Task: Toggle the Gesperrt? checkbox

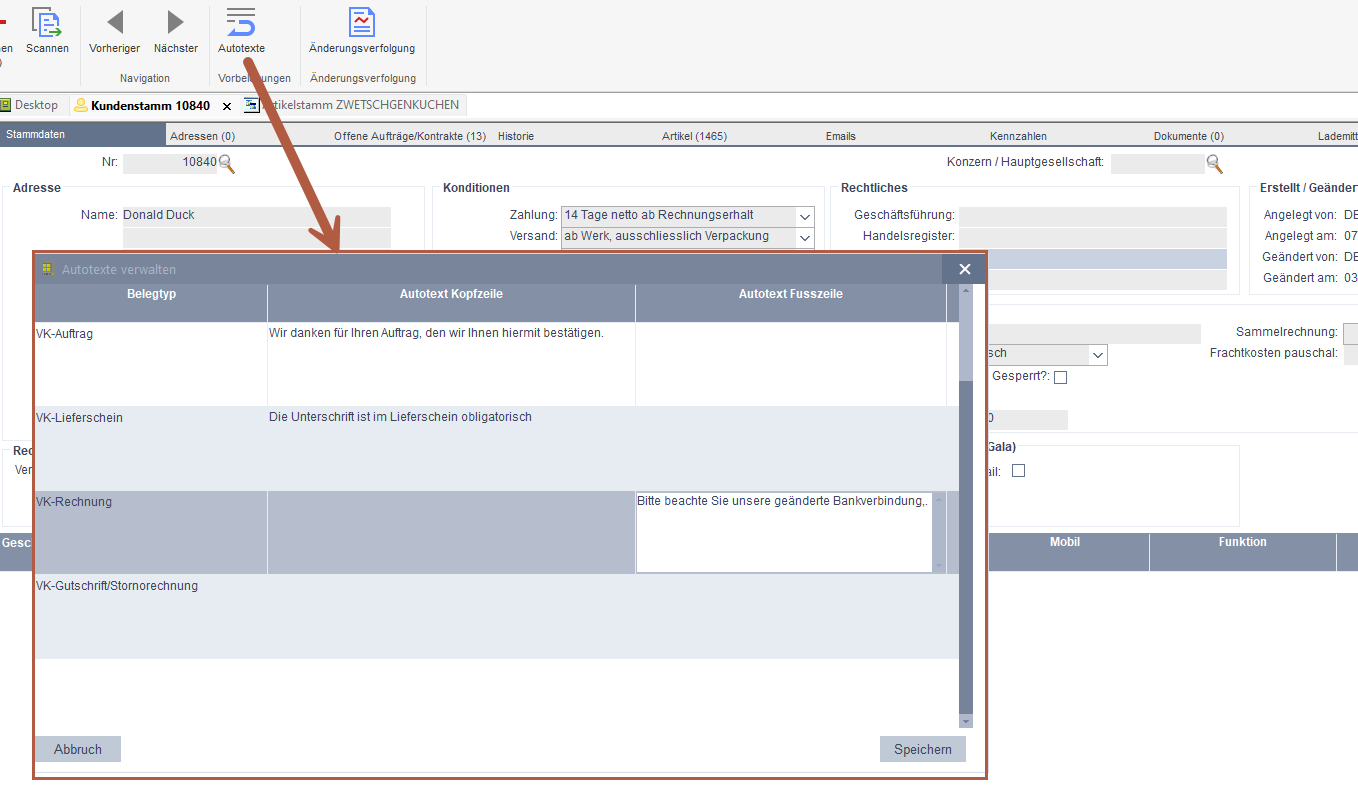Action: pyautogui.click(x=1061, y=378)
